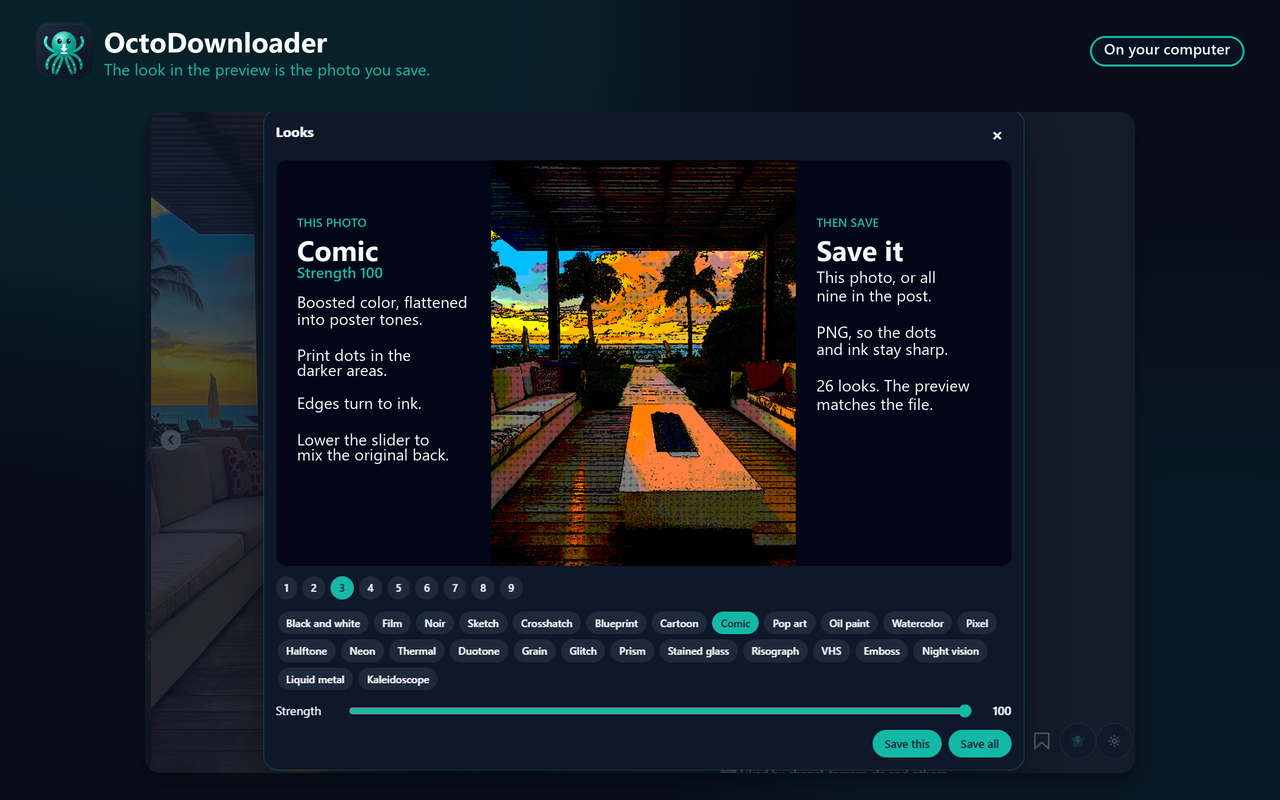Click the sun-shaped Looks icon button

1114,741
